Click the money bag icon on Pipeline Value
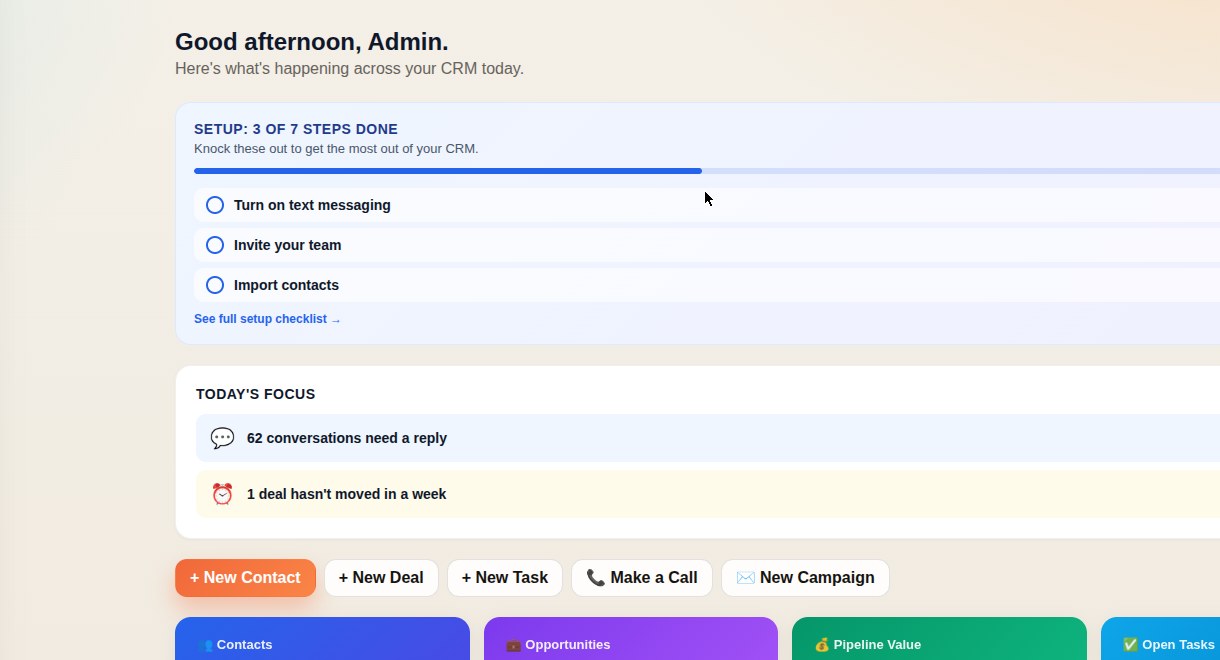This screenshot has height=660, width=1220. tap(822, 645)
